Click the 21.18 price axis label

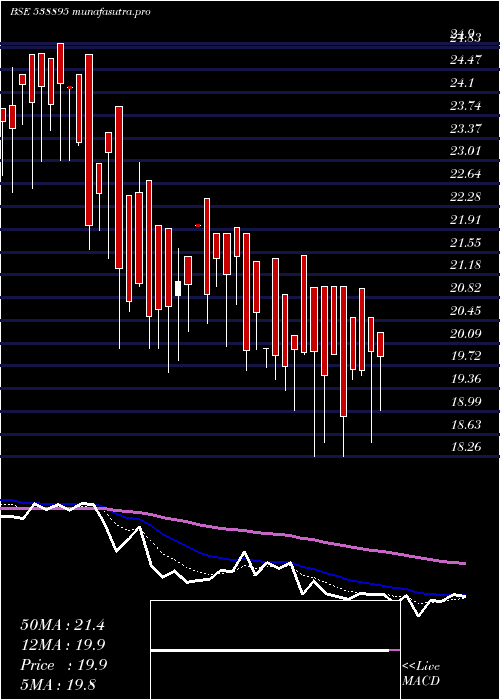pyautogui.click(x=466, y=265)
